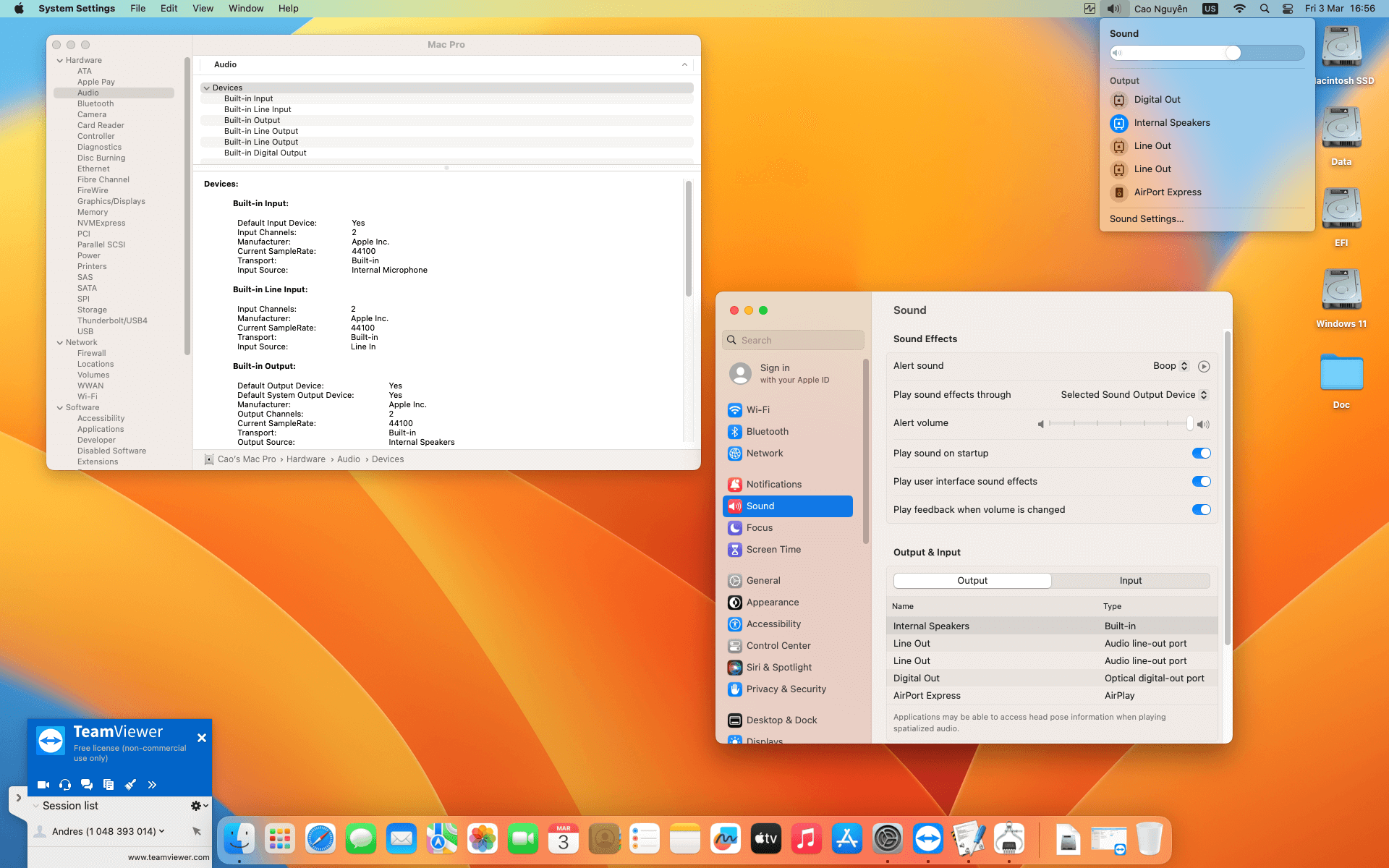Collapse Hardware tree in System Information
This screenshot has width=1389, height=868.
point(60,60)
